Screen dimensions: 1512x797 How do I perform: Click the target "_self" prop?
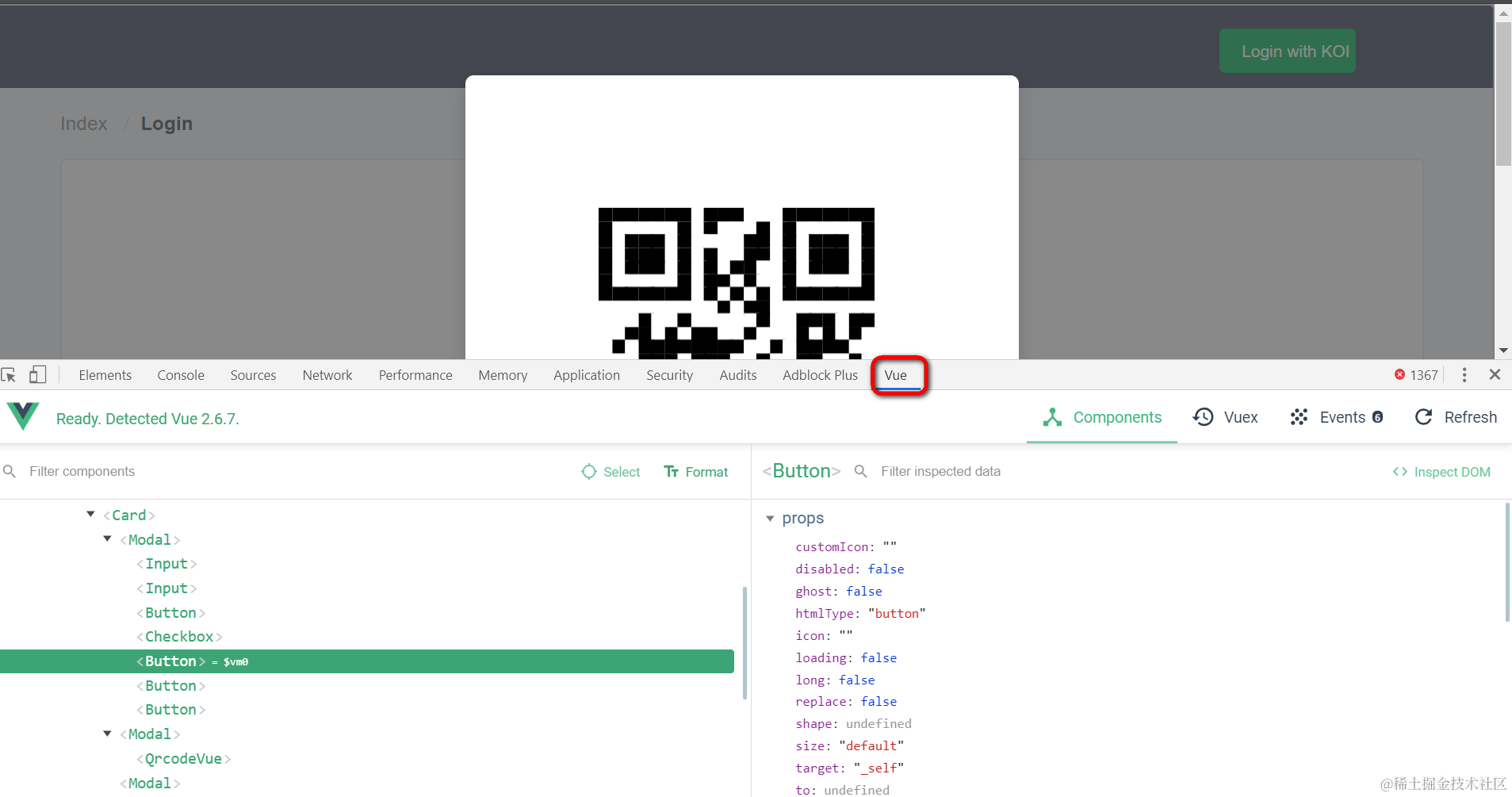[x=850, y=768]
